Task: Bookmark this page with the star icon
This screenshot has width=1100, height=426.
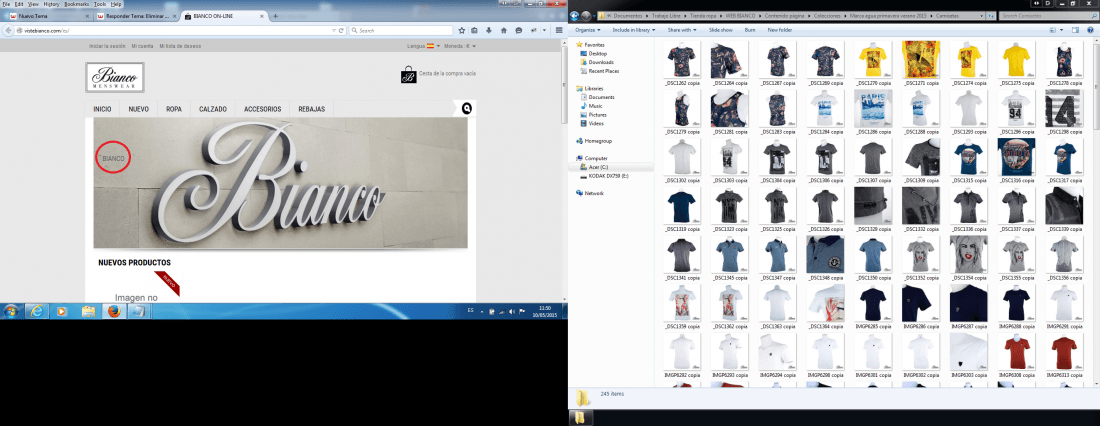Action: (x=462, y=30)
